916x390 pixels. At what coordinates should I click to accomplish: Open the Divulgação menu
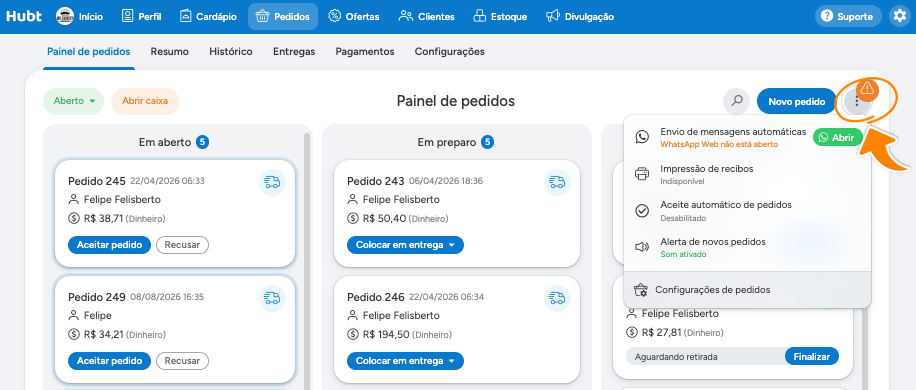tap(580, 16)
